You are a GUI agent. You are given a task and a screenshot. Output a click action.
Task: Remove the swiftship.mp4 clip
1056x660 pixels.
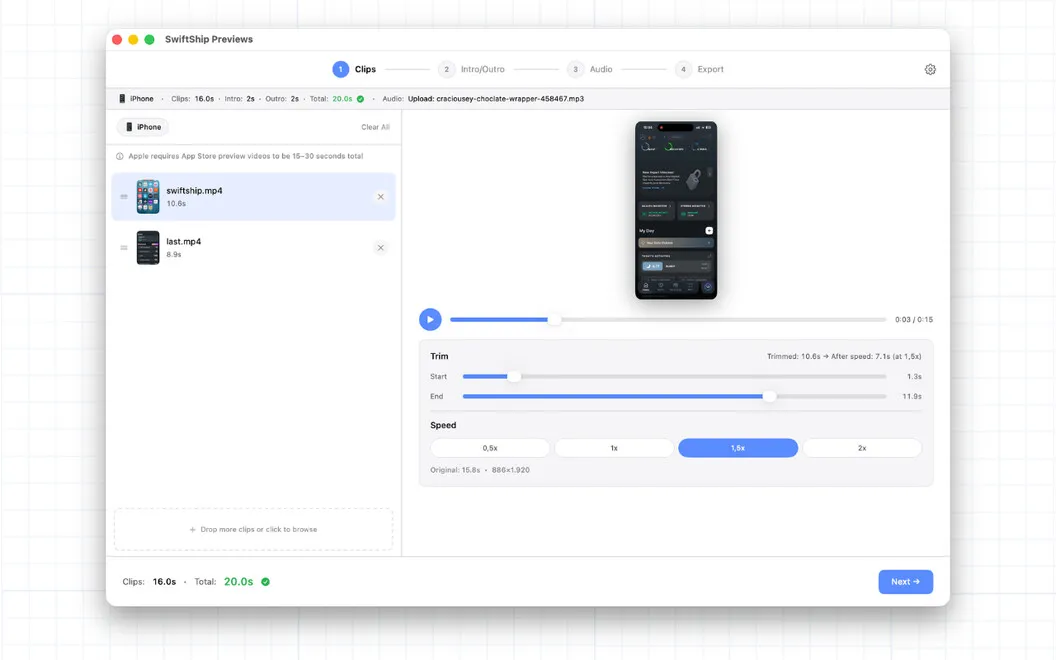pos(381,197)
